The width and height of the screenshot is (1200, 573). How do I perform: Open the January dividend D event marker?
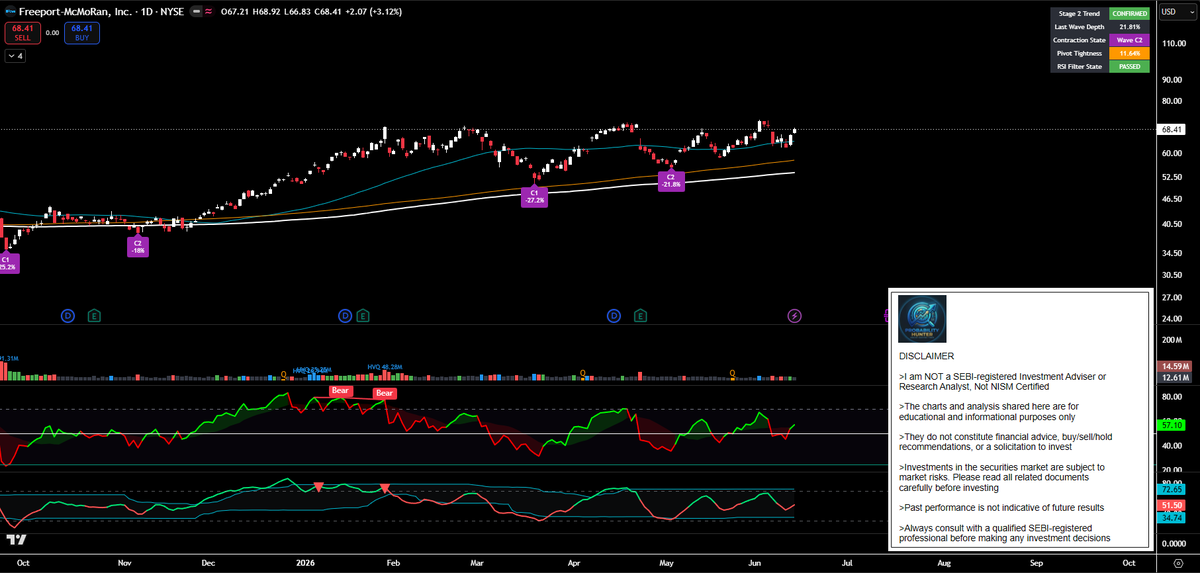345,316
